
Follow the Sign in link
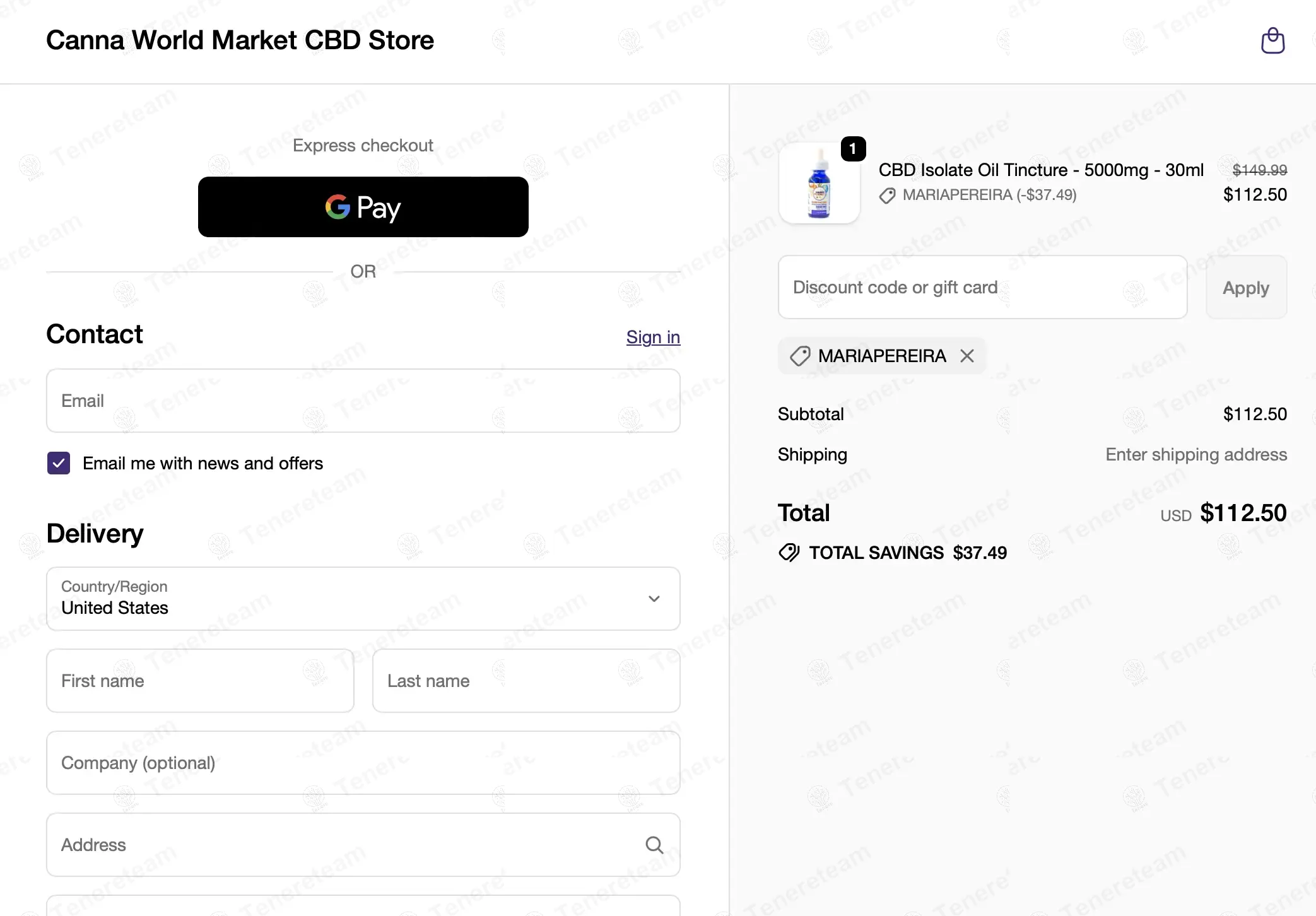(x=653, y=337)
